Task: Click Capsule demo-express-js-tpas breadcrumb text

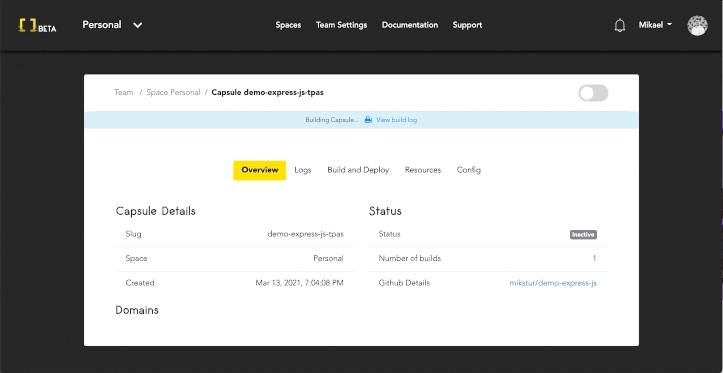Action: (x=267, y=93)
